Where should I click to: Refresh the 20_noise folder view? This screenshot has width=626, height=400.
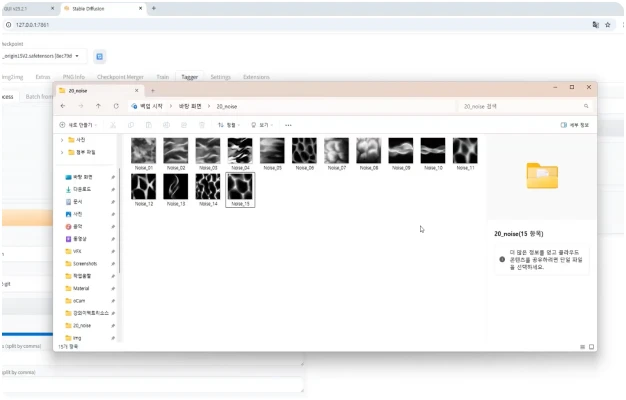pos(116,106)
